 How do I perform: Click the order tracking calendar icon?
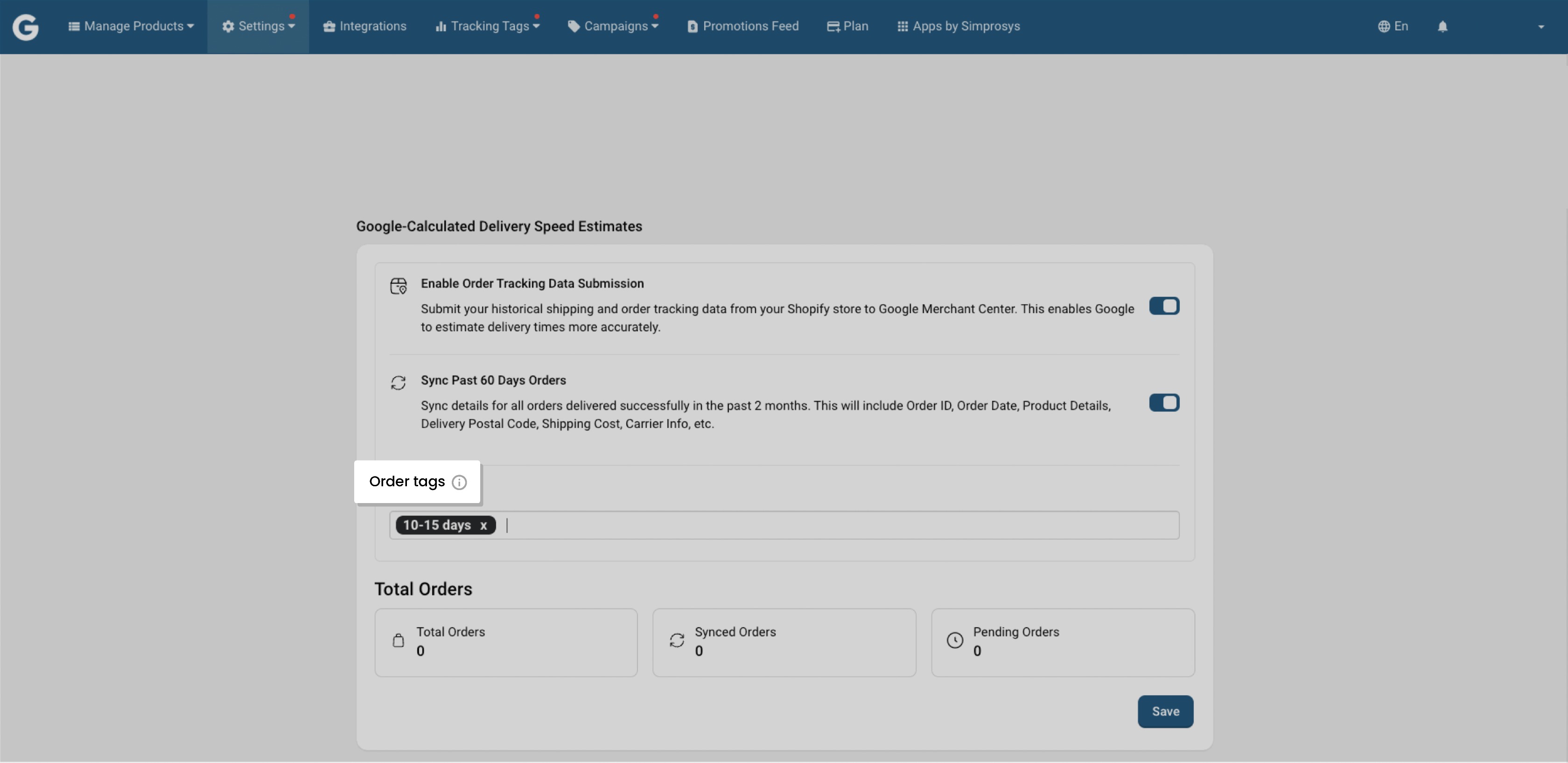click(x=399, y=286)
